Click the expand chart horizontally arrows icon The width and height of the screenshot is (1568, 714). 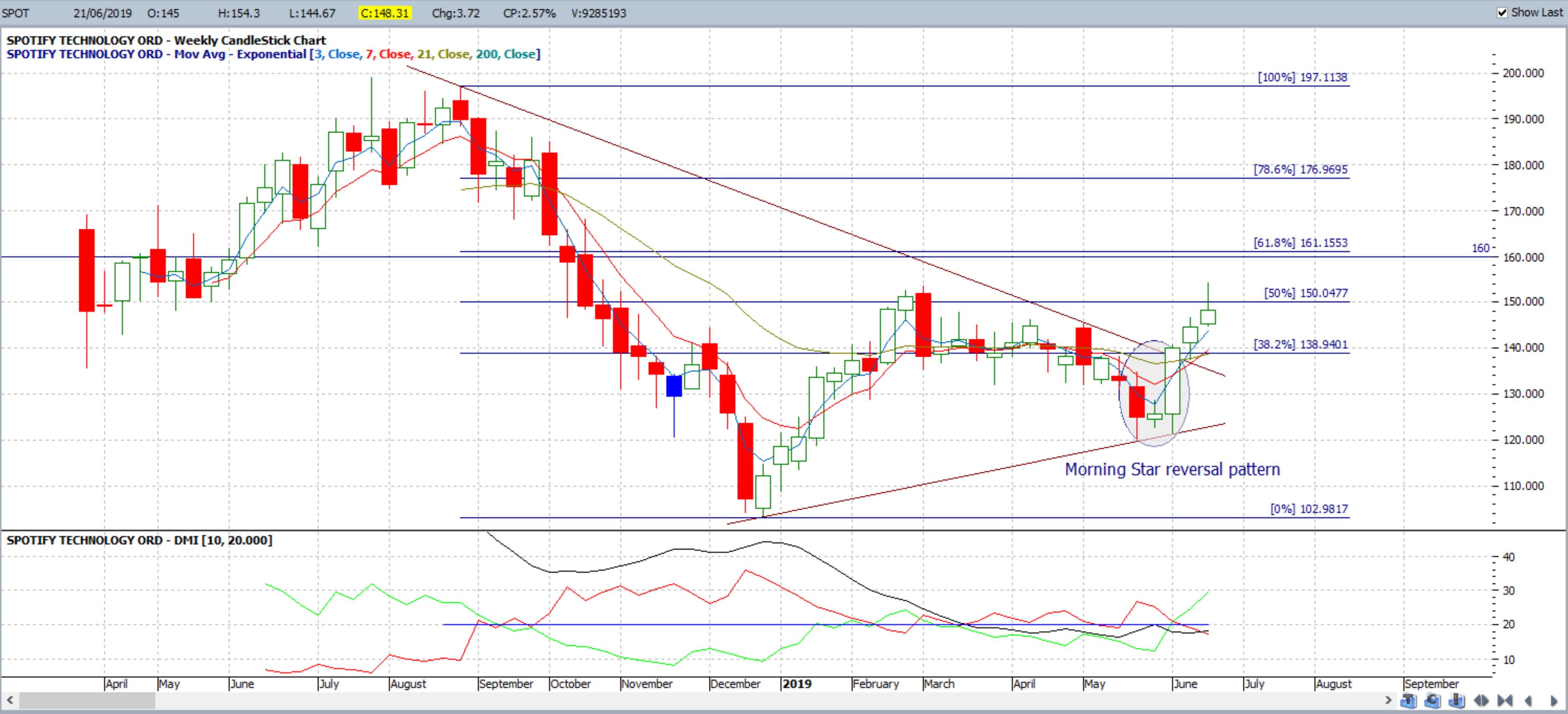pos(1482,701)
